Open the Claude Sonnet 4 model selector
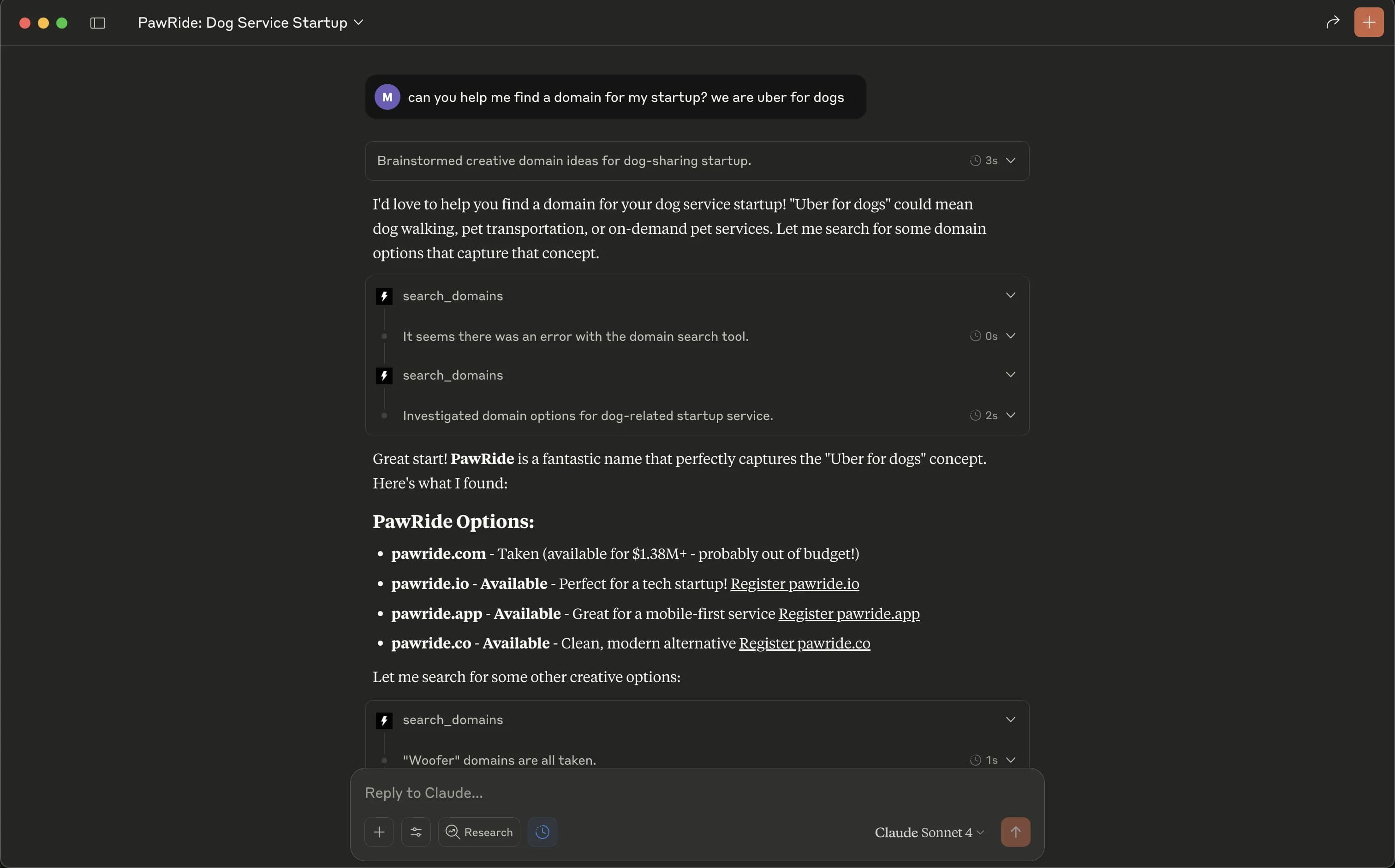The height and width of the screenshot is (868, 1395). tap(929, 832)
